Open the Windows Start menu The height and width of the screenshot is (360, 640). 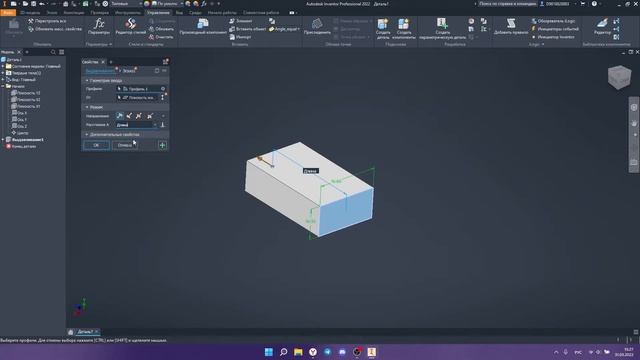pos(269,352)
